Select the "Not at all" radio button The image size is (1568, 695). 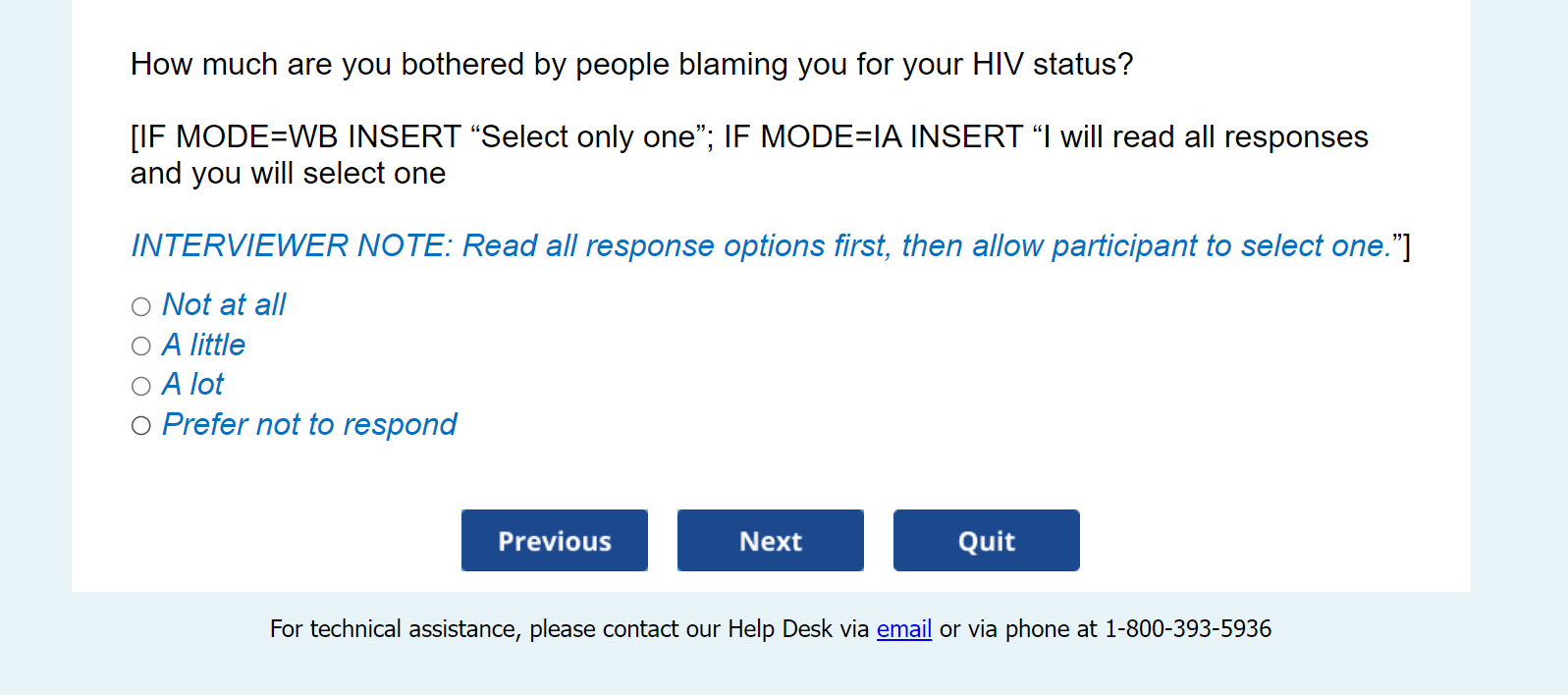tap(141, 306)
